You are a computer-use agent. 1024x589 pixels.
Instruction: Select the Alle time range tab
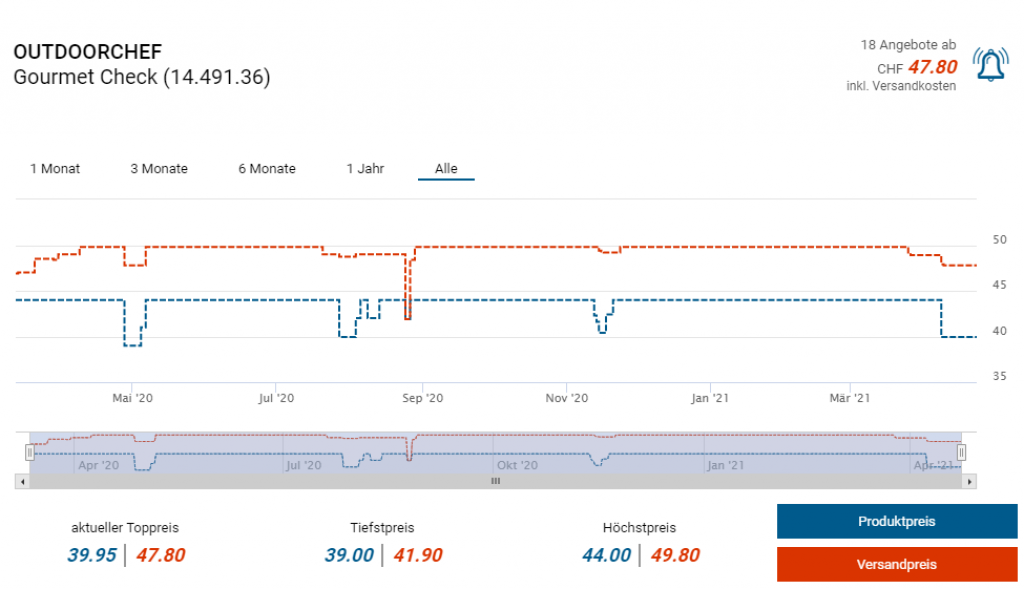[x=446, y=169]
